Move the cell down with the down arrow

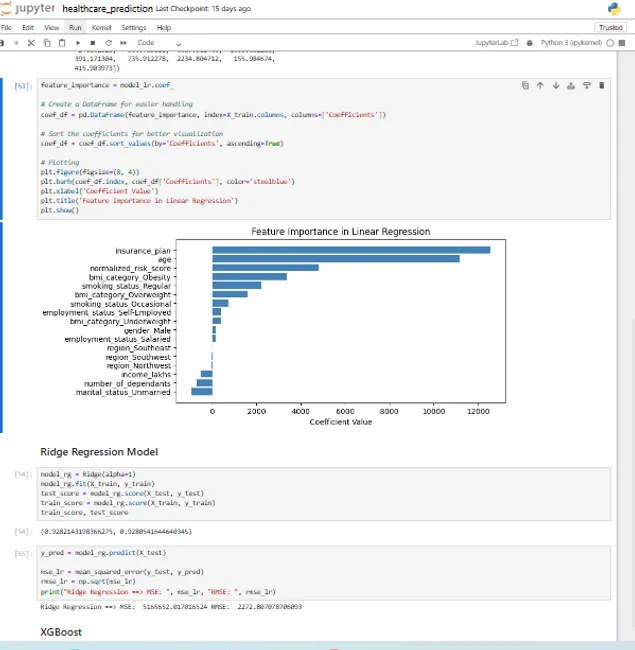click(555, 86)
